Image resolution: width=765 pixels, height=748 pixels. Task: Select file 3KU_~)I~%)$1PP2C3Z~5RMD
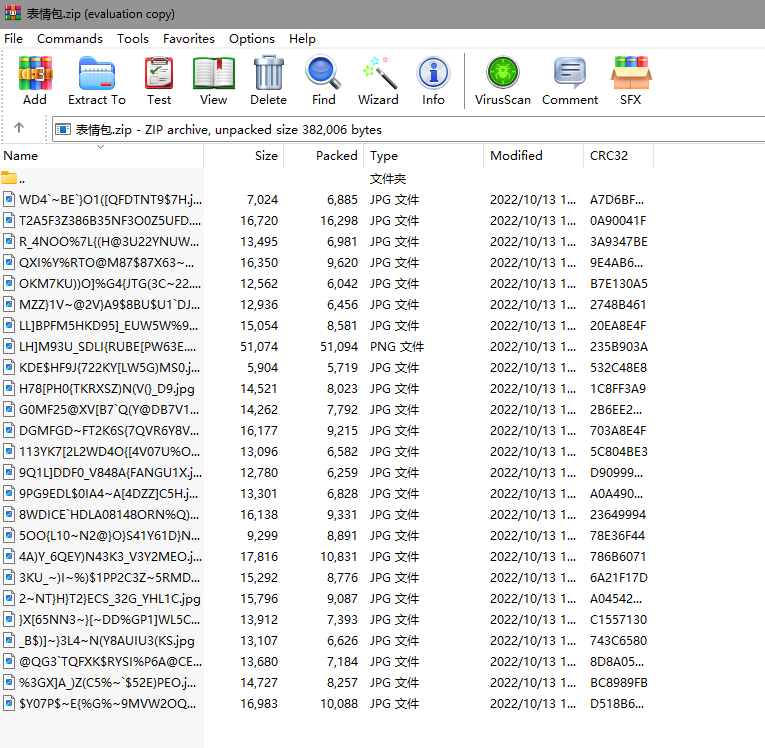click(109, 577)
